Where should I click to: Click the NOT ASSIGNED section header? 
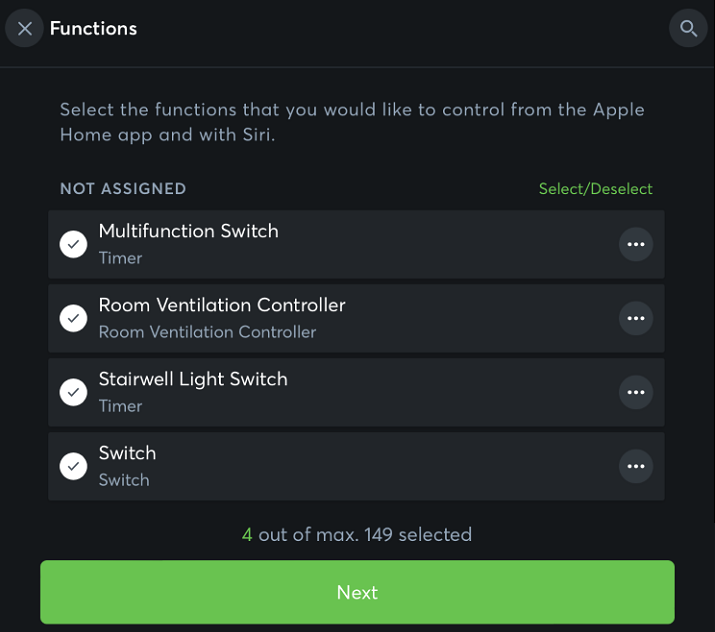click(123, 189)
